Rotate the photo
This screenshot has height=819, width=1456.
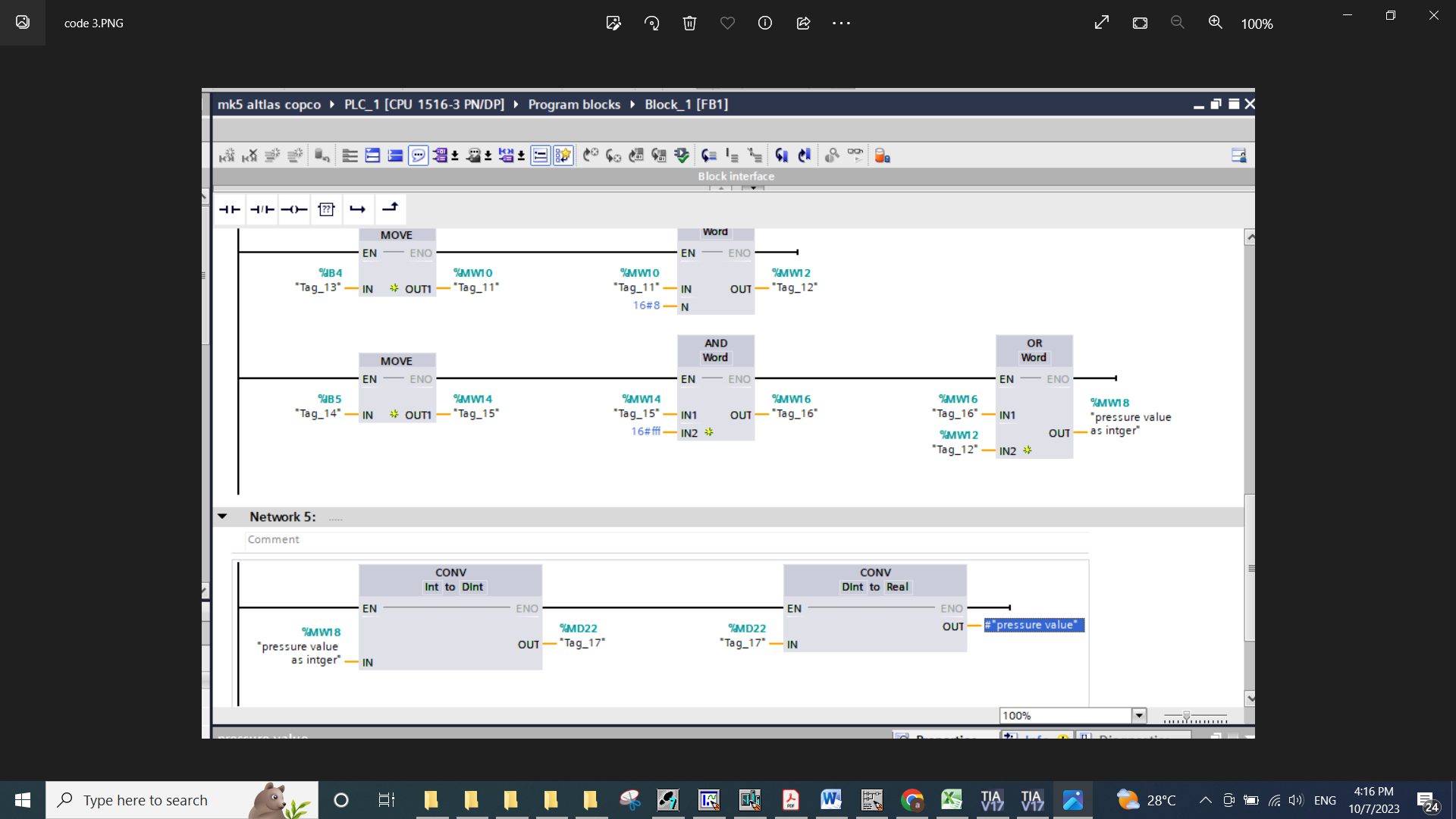pos(651,23)
